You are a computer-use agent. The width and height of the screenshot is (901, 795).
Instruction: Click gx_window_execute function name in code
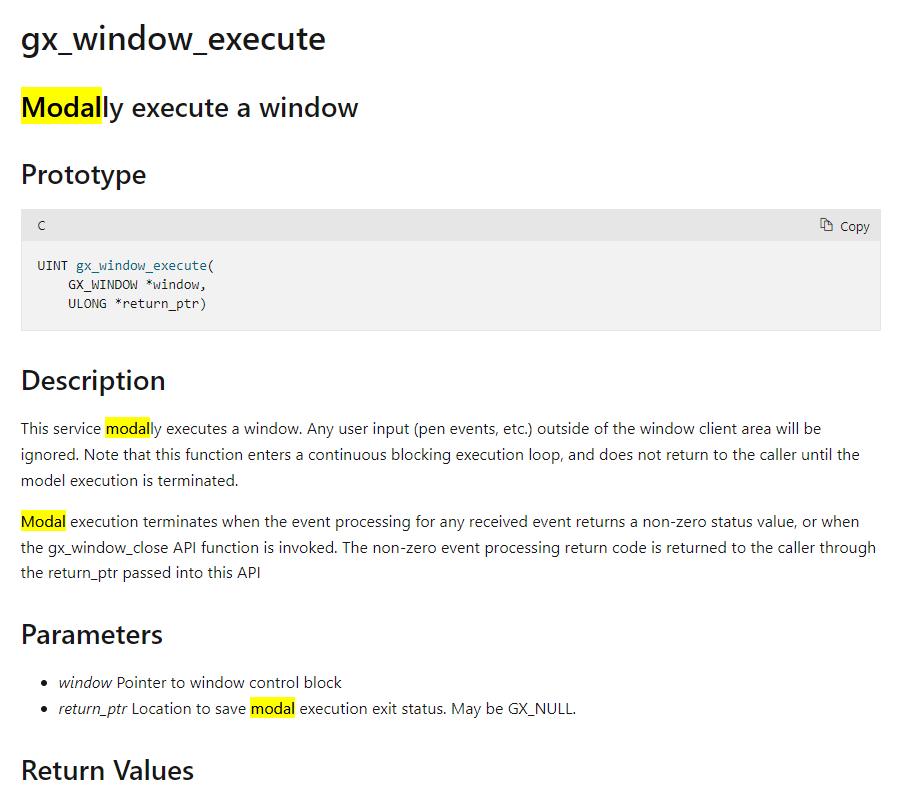(x=141, y=265)
